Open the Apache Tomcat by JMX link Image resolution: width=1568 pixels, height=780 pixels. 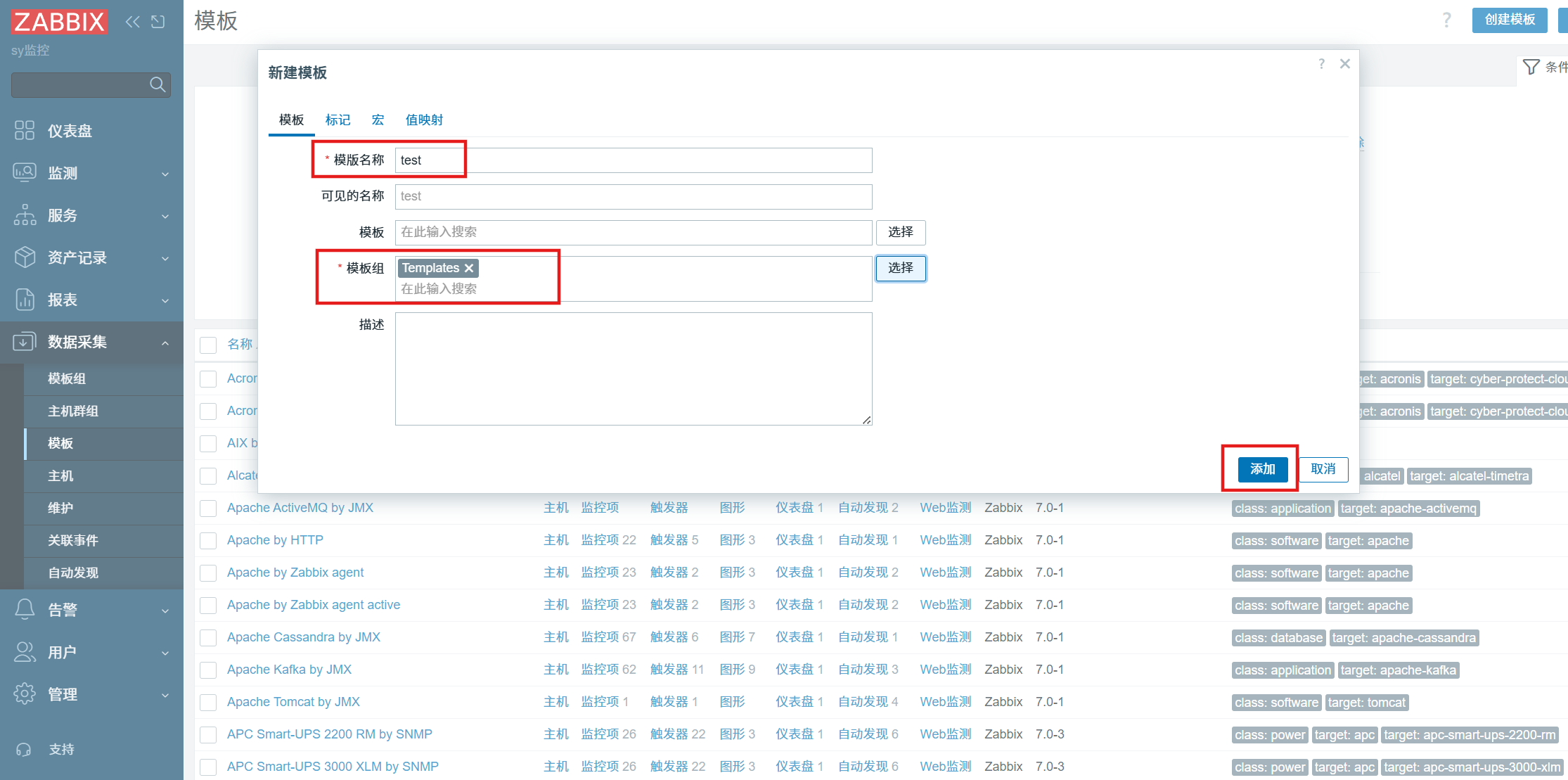click(293, 702)
